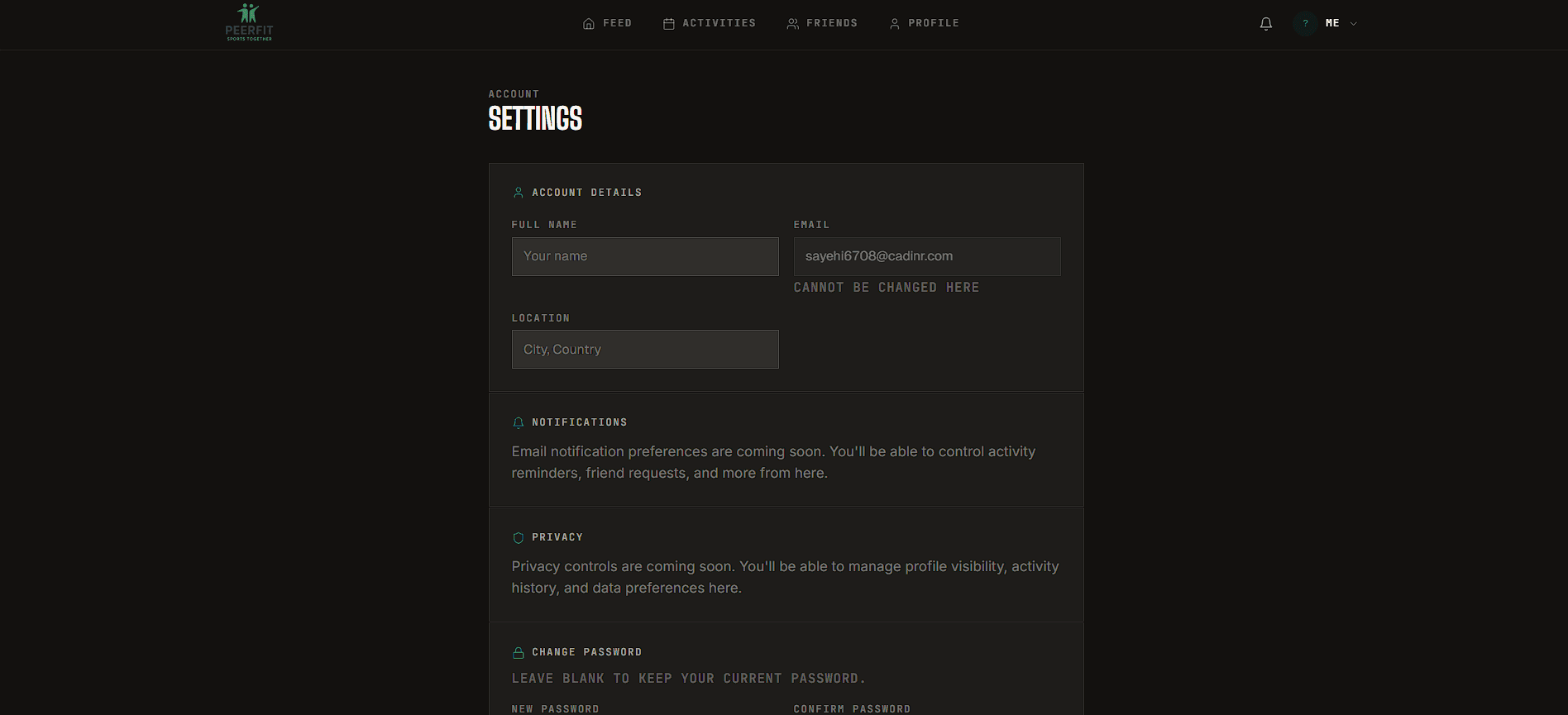Screen dimensions: 1568x715
Task: Click the Notifications section bell icon
Action: point(519,422)
